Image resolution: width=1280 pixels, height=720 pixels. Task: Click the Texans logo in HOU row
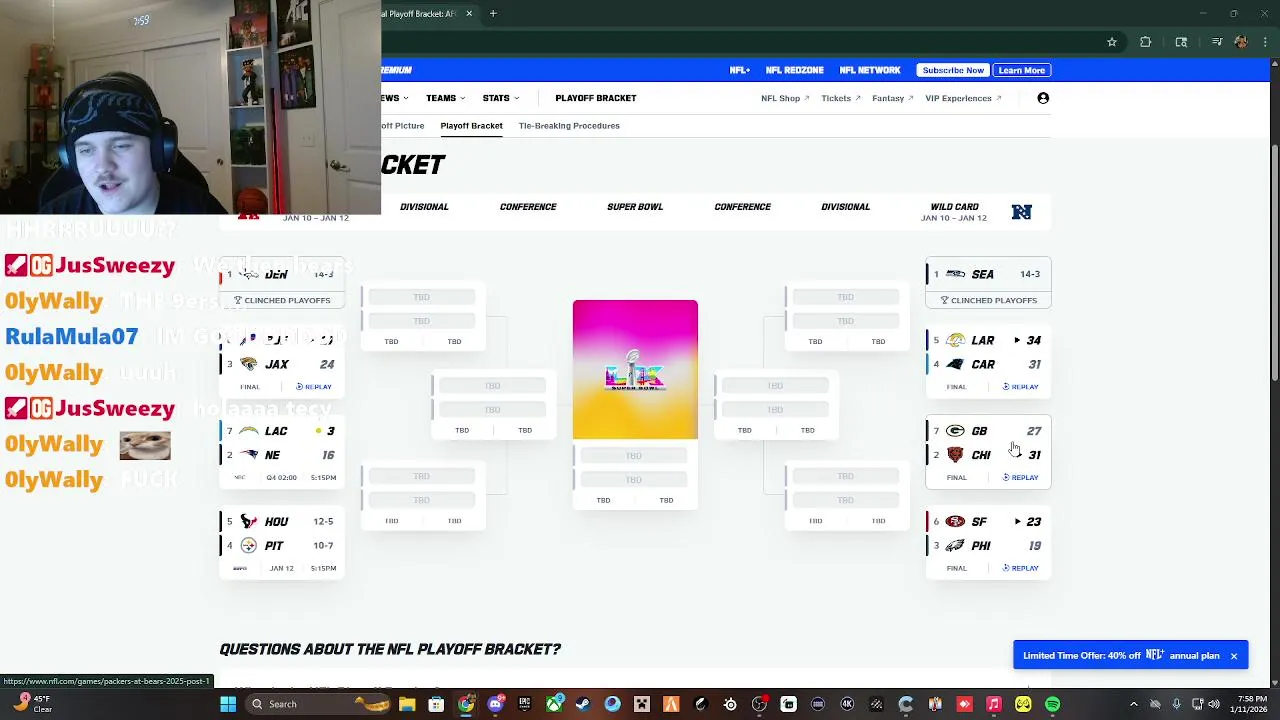248,522
